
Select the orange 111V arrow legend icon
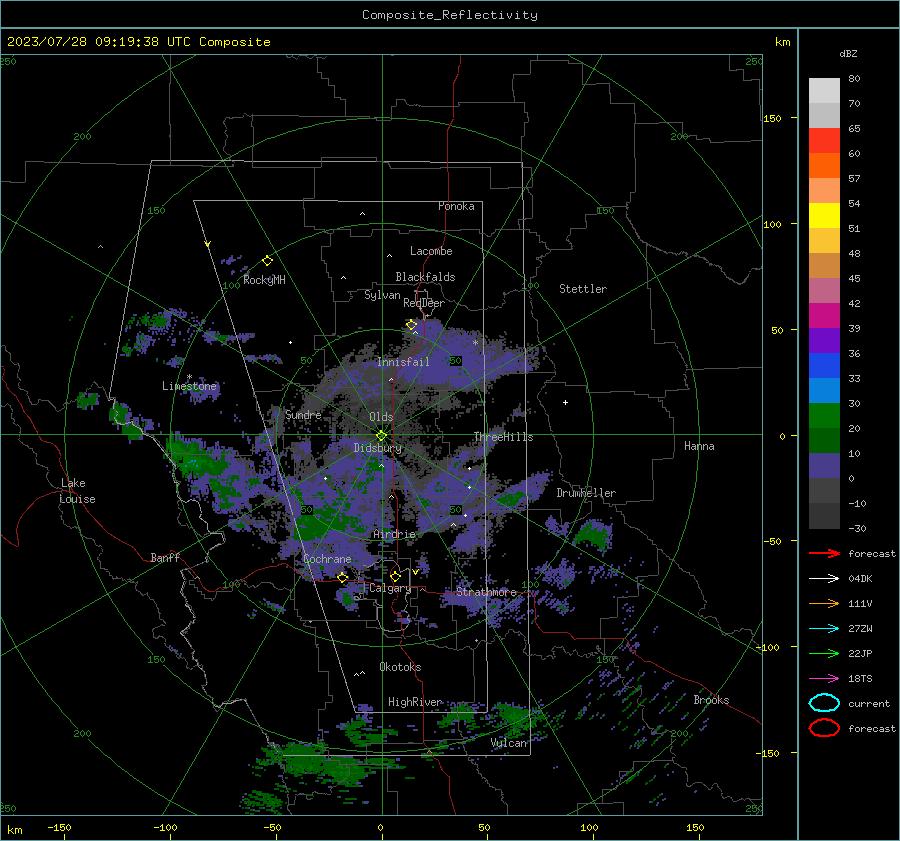tap(824, 603)
